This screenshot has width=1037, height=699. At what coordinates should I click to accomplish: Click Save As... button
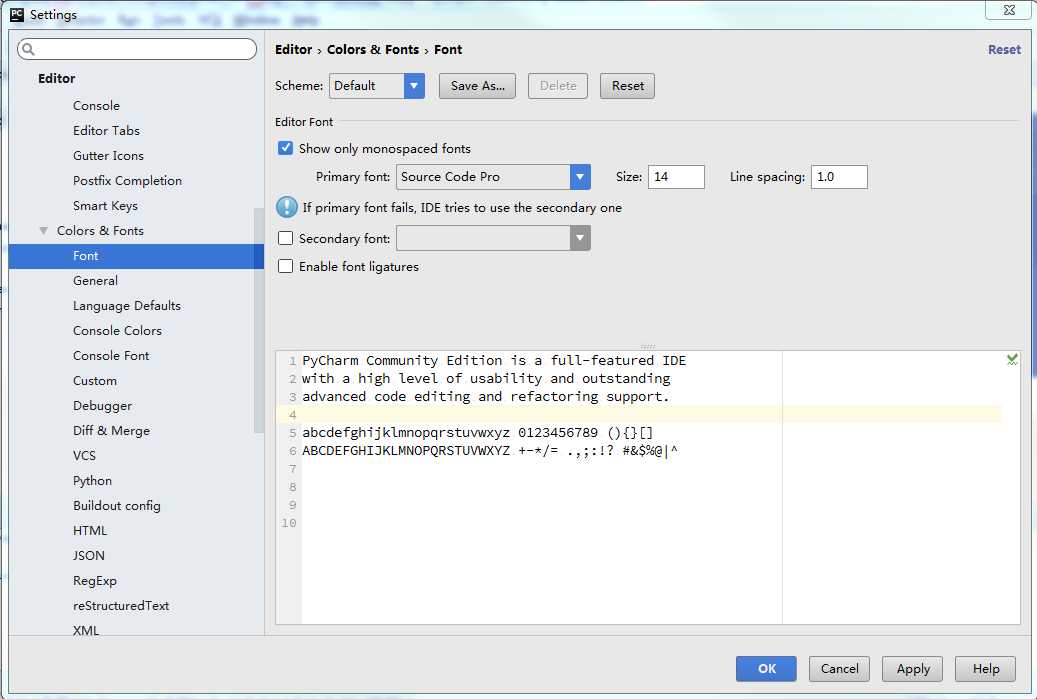coord(477,86)
